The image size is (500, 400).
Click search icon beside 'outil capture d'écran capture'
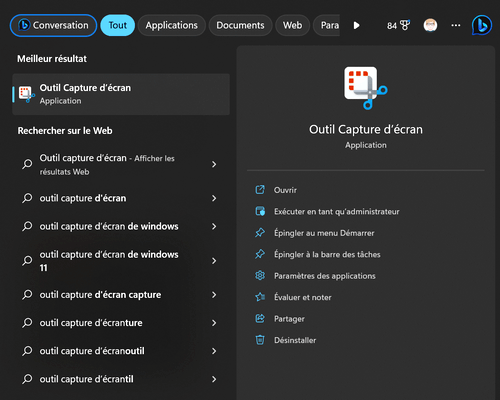(x=27, y=295)
